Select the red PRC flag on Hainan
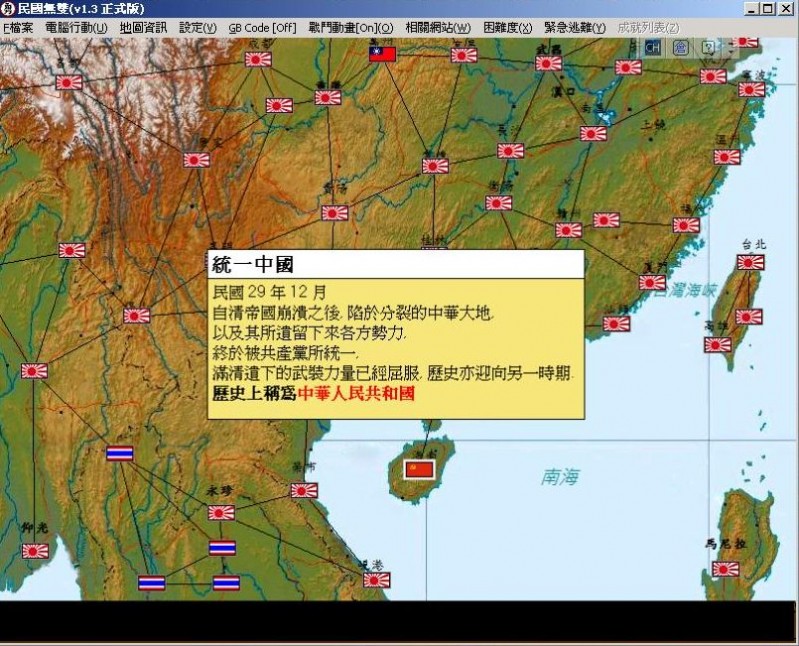Screen dimensions: 799x646 click(418, 469)
